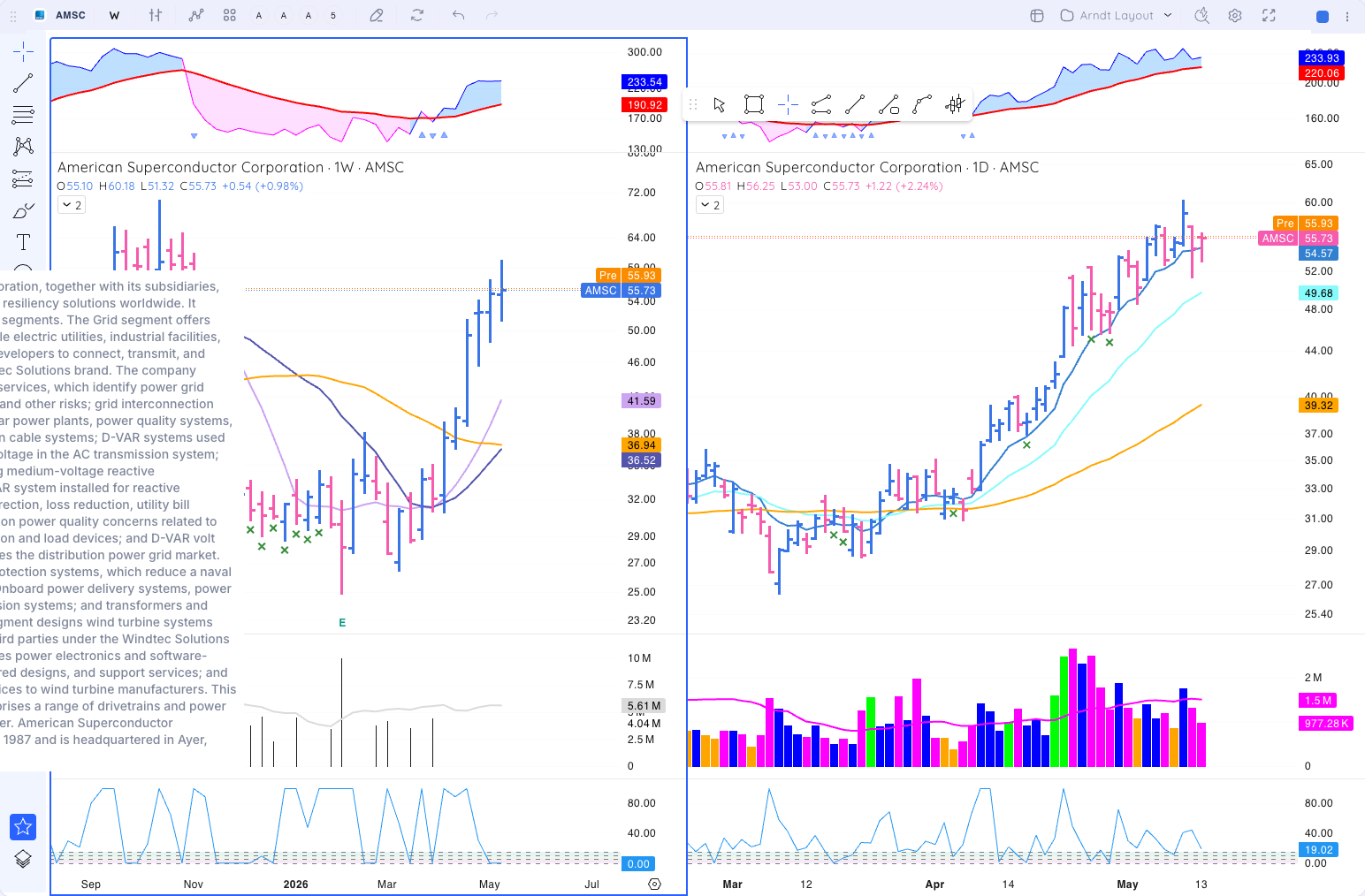This screenshot has width=1365, height=896.
Task: Select the curve tool in floating toolbar
Action: tap(922, 105)
